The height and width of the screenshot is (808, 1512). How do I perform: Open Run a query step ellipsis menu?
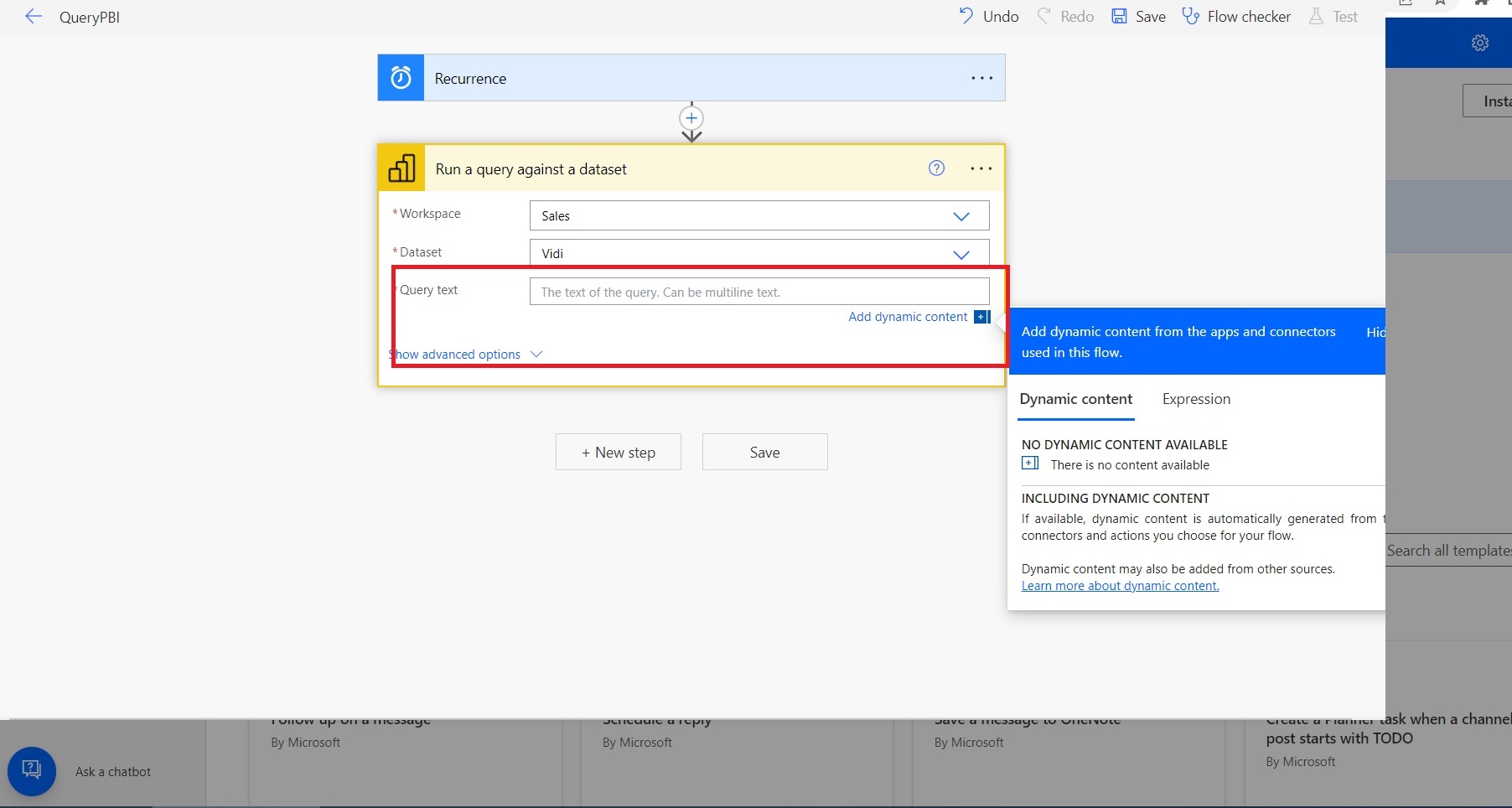tap(981, 168)
